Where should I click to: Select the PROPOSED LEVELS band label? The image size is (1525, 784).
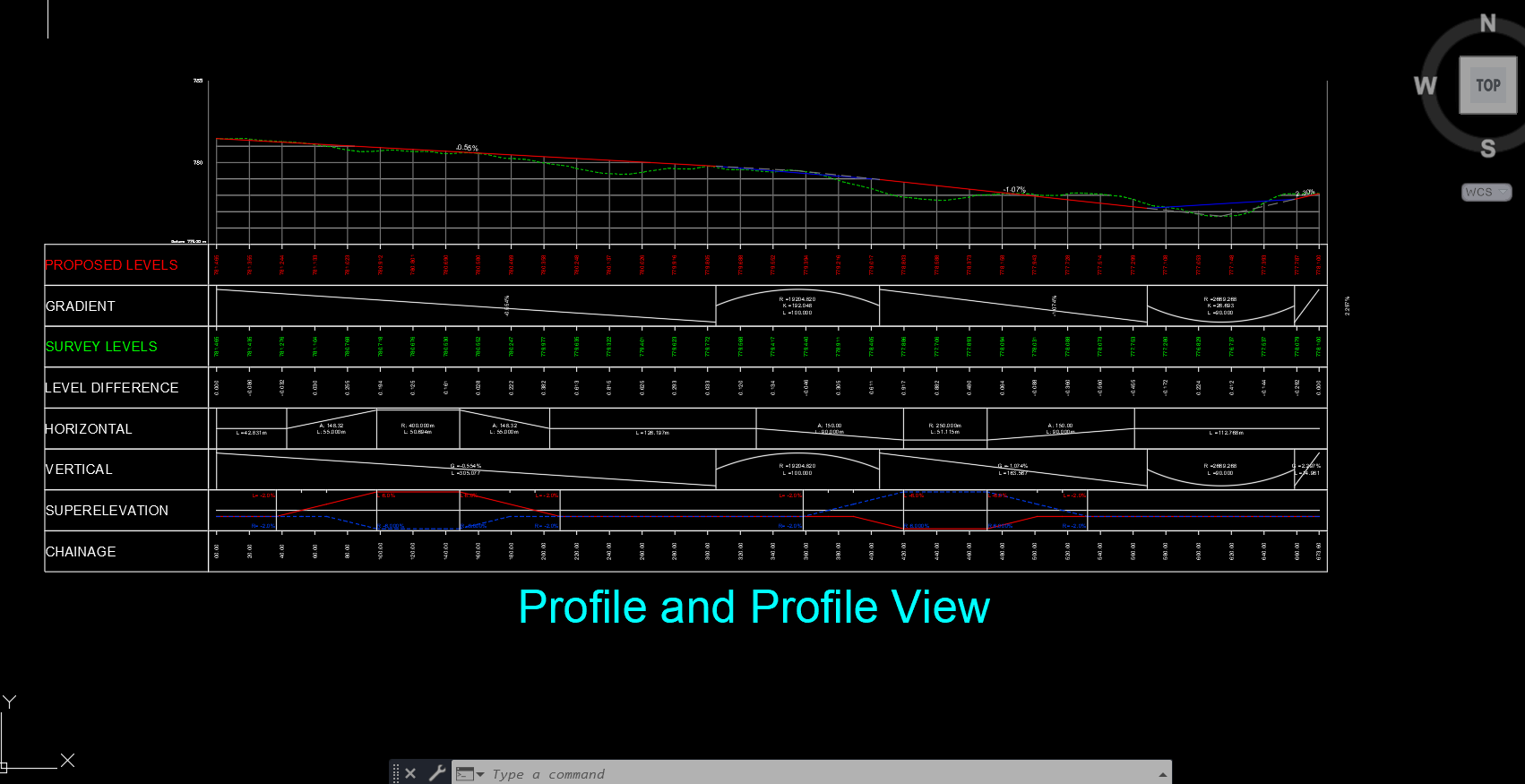coord(111,265)
